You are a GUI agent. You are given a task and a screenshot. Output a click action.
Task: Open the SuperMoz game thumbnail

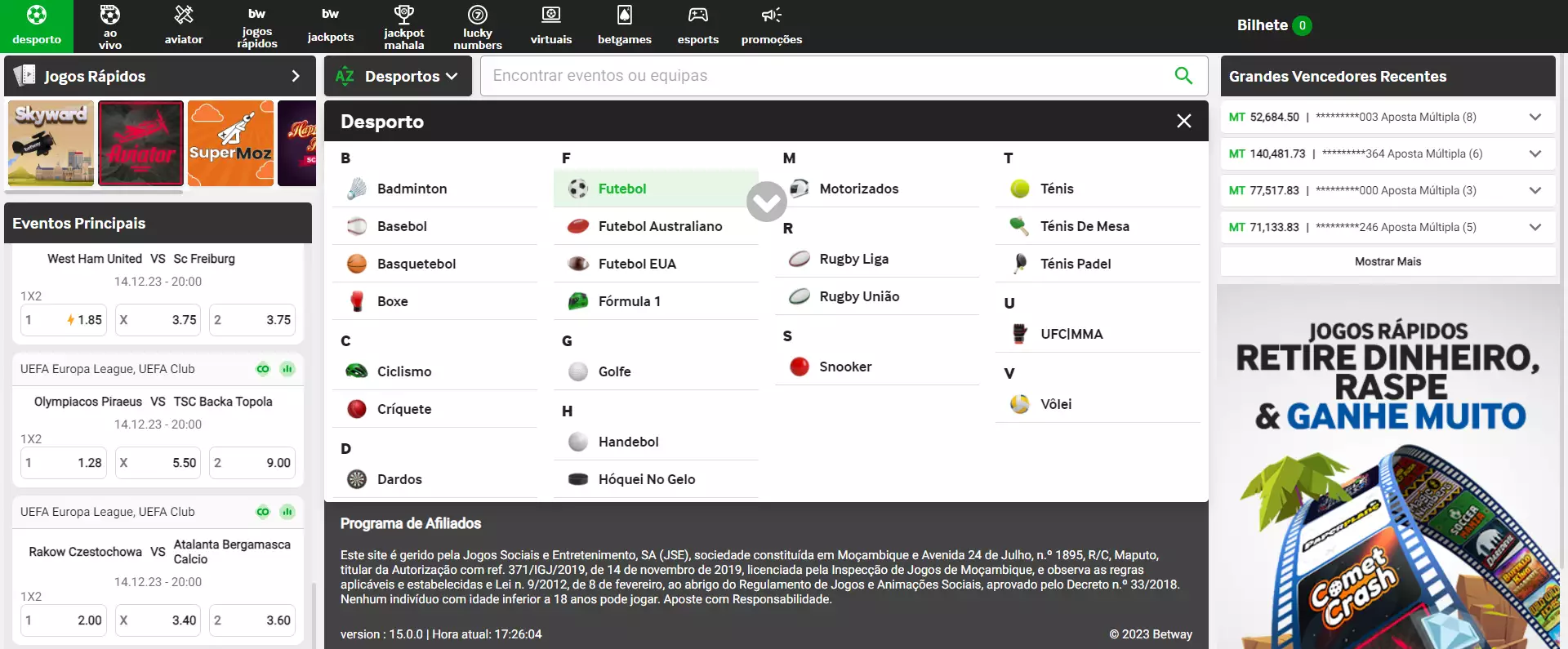point(230,144)
